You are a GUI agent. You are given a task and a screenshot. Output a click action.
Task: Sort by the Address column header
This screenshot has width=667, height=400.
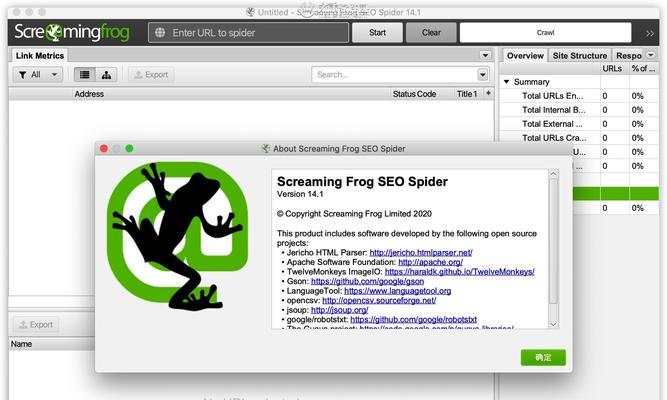[89, 94]
